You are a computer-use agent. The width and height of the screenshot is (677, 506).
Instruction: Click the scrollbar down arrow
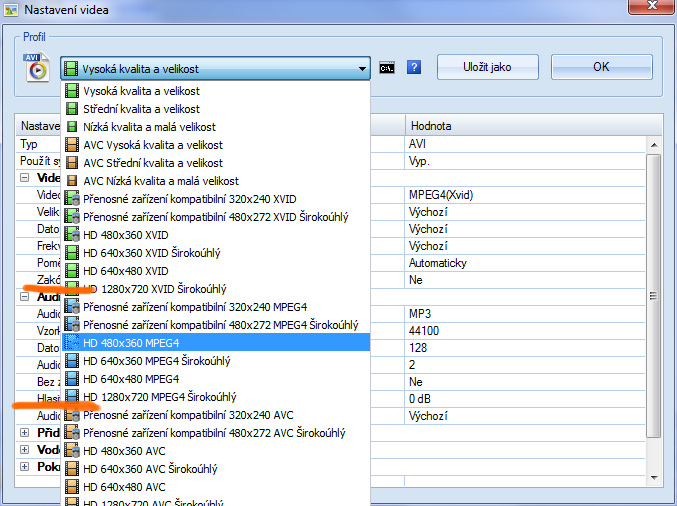[x=654, y=478]
